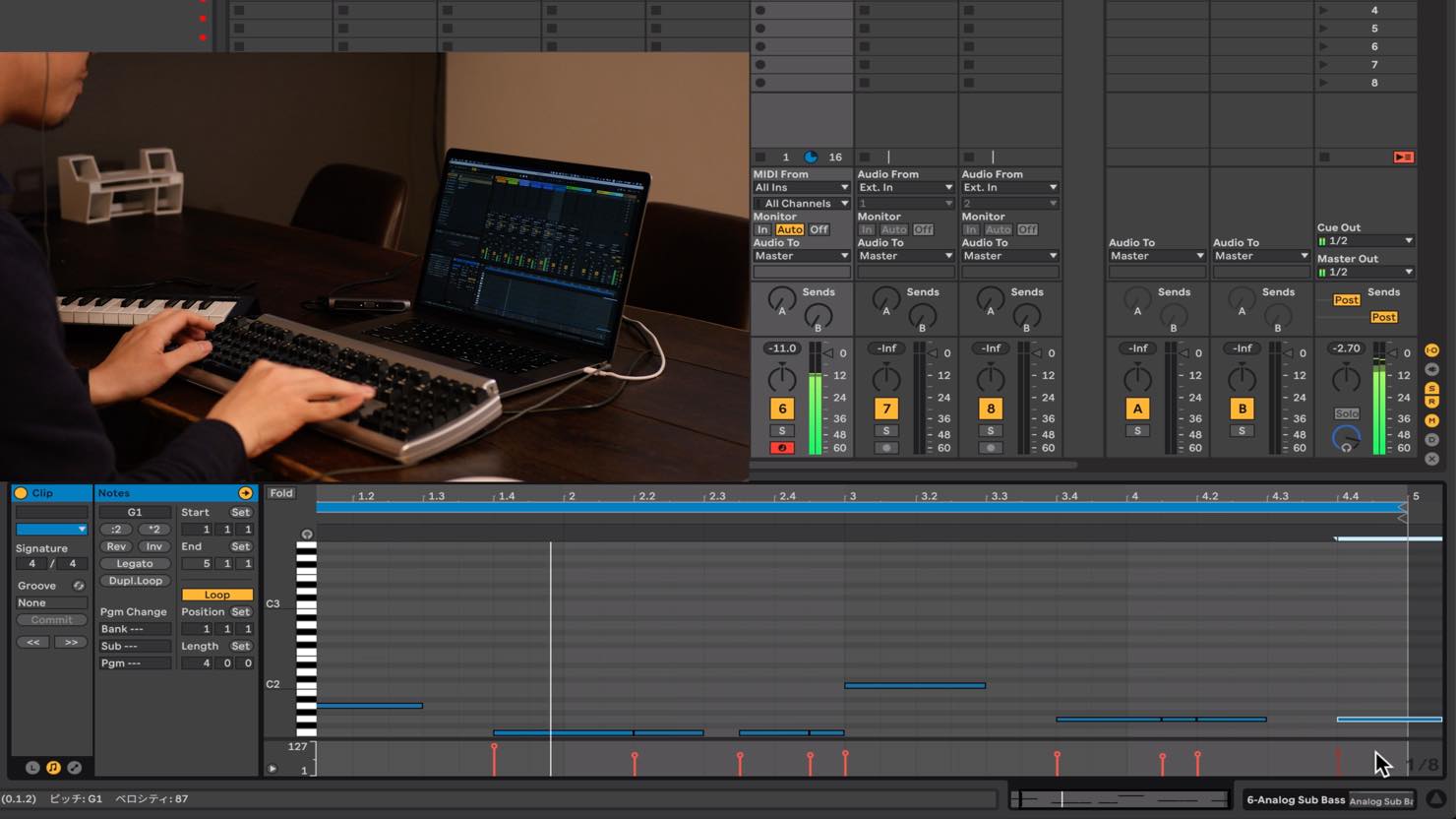
Task: Click the Legato button
Action: click(x=135, y=564)
